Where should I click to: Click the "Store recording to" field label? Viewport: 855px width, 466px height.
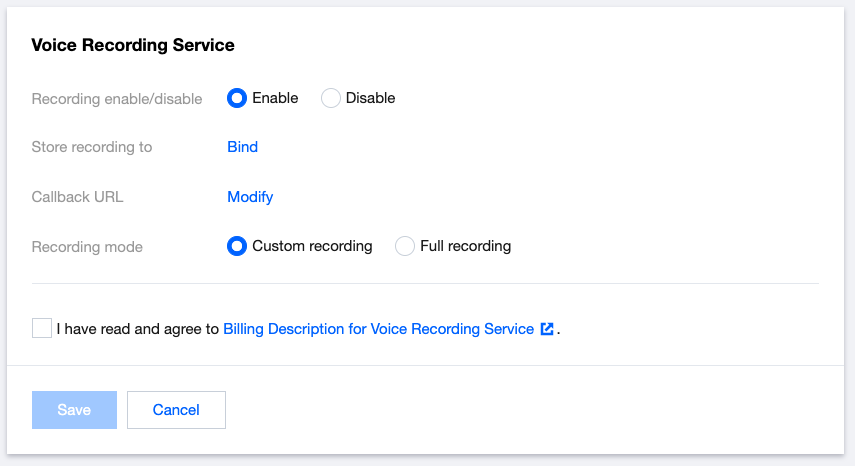tap(92, 147)
